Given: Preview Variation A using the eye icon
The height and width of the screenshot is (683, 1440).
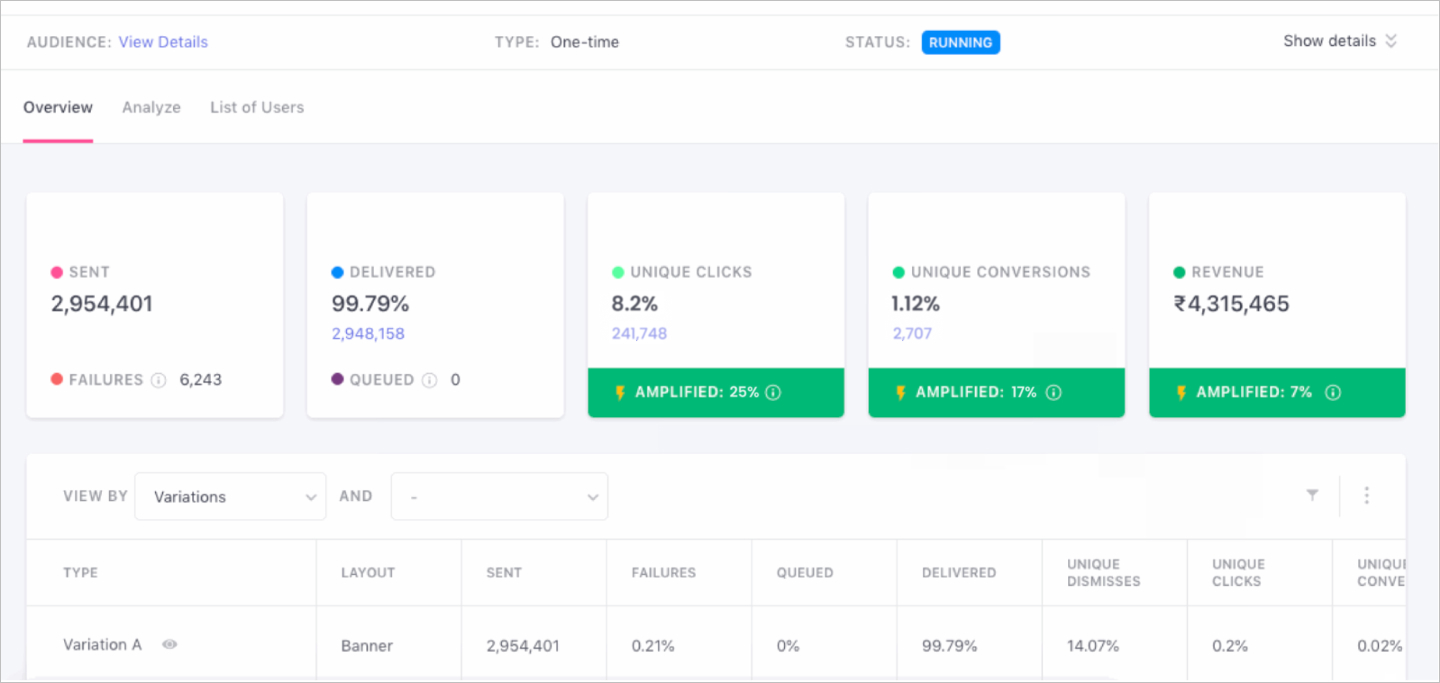Looking at the screenshot, I should click(170, 645).
